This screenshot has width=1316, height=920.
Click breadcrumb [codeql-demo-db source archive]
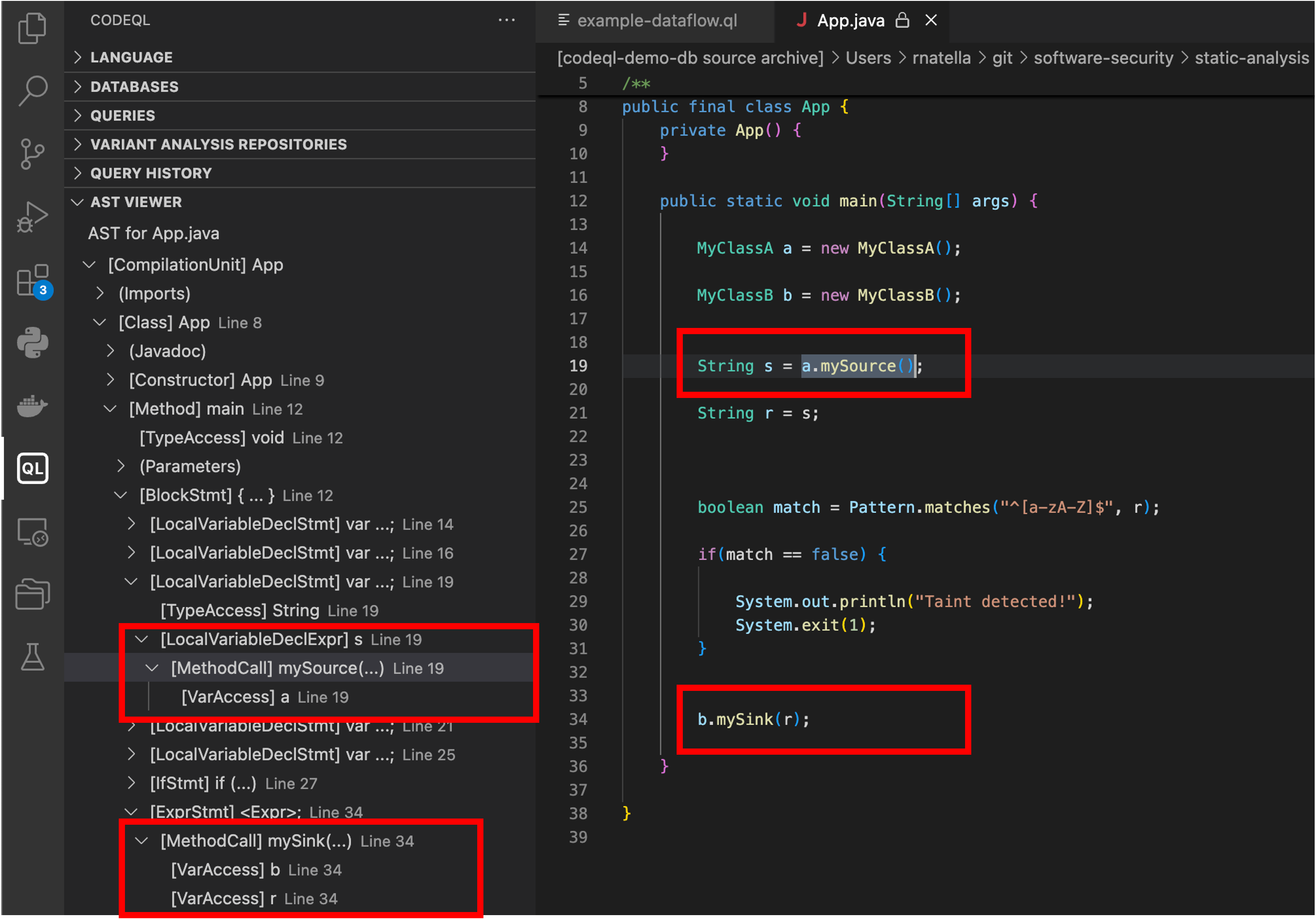coord(690,58)
